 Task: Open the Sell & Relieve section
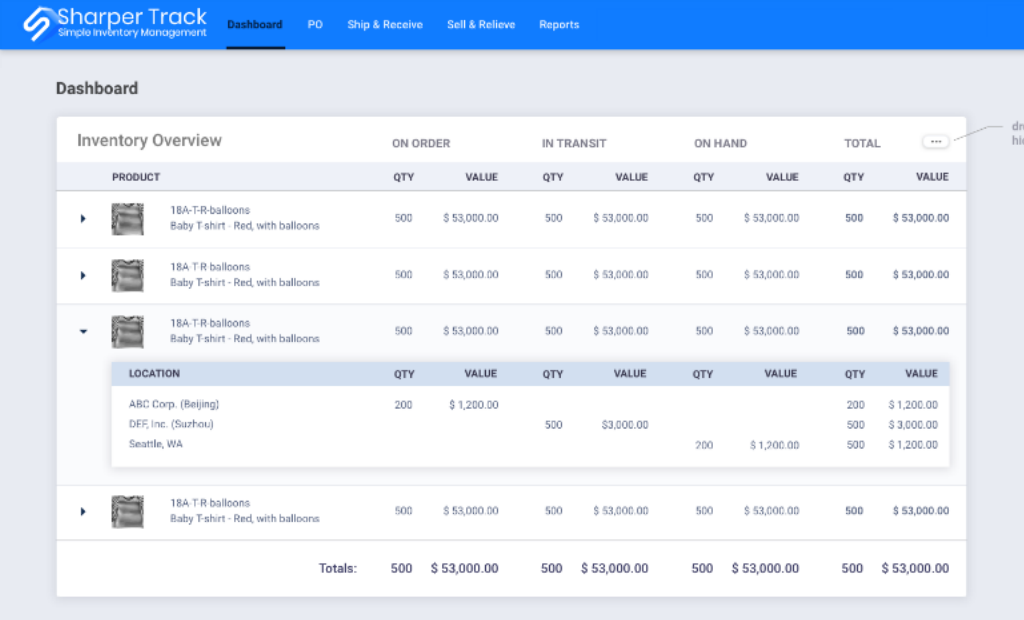[481, 25]
